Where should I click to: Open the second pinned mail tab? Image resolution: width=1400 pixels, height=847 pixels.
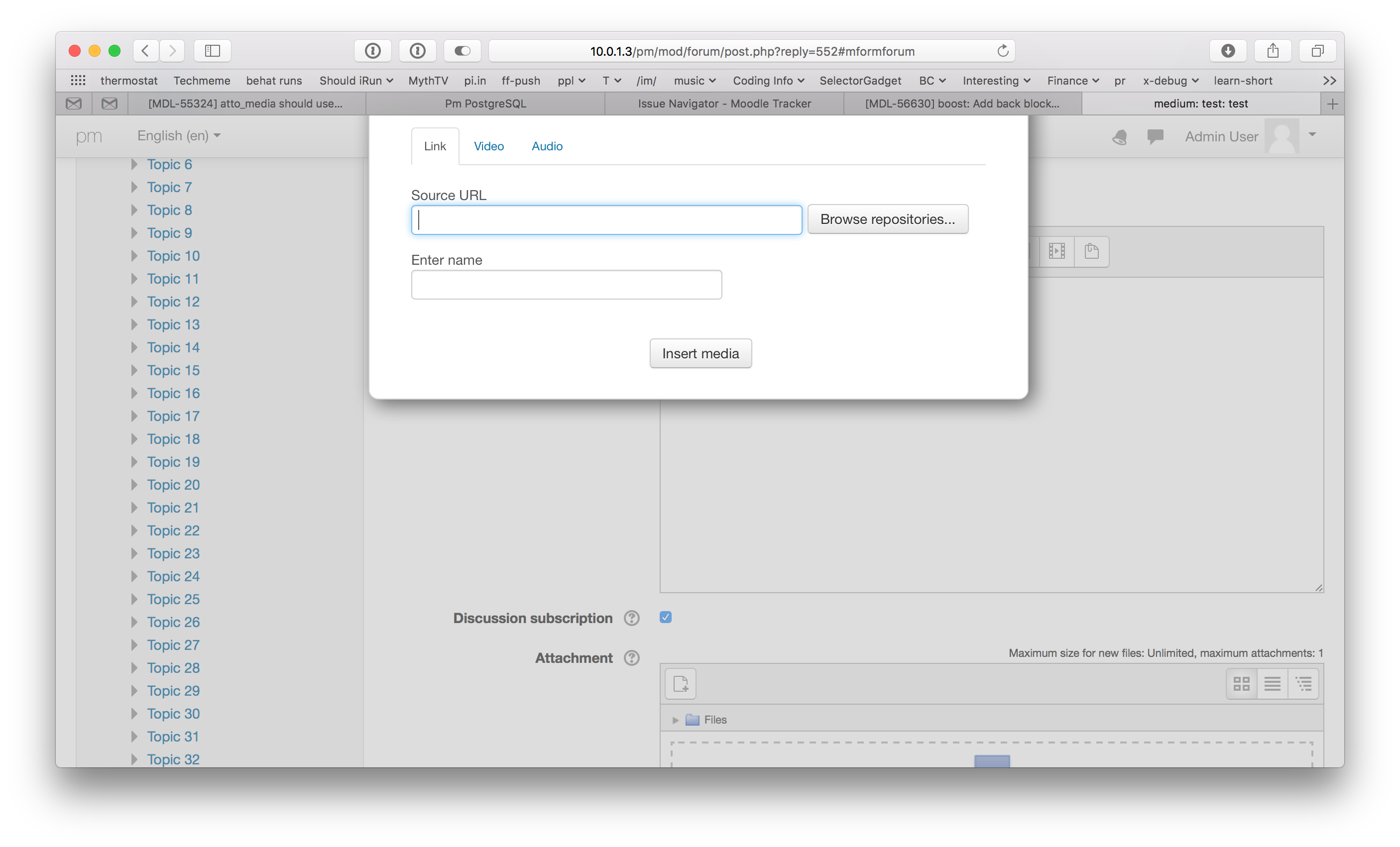tap(110, 104)
